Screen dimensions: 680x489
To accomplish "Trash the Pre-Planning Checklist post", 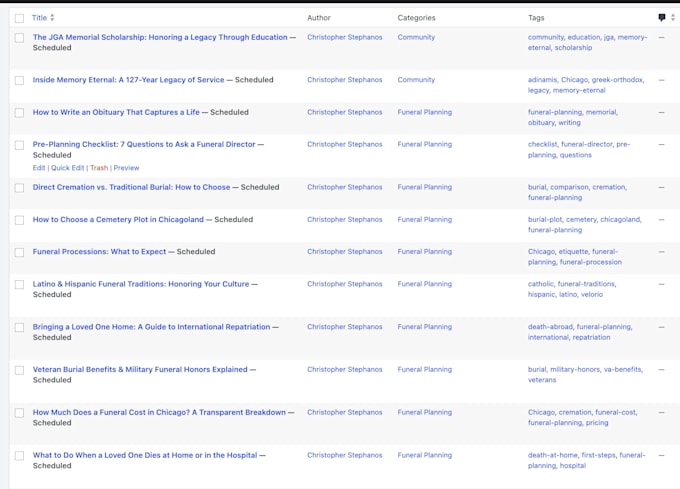I will [99, 168].
